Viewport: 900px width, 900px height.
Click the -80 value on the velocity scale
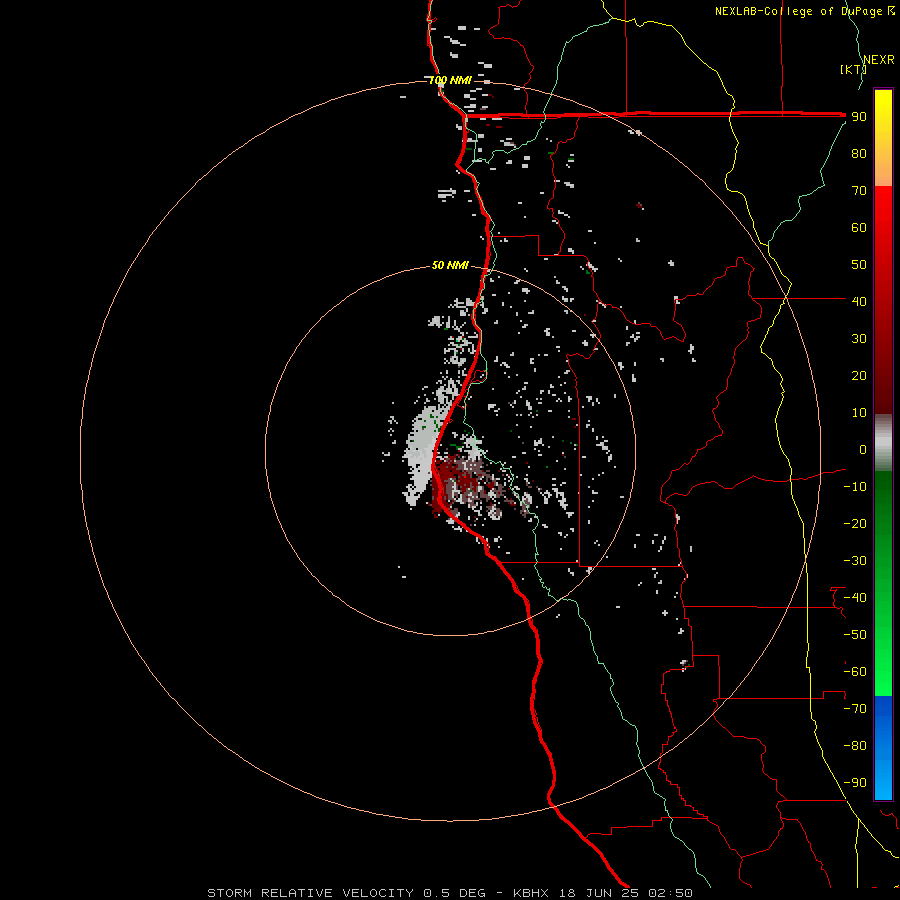[x=855, y=746]
